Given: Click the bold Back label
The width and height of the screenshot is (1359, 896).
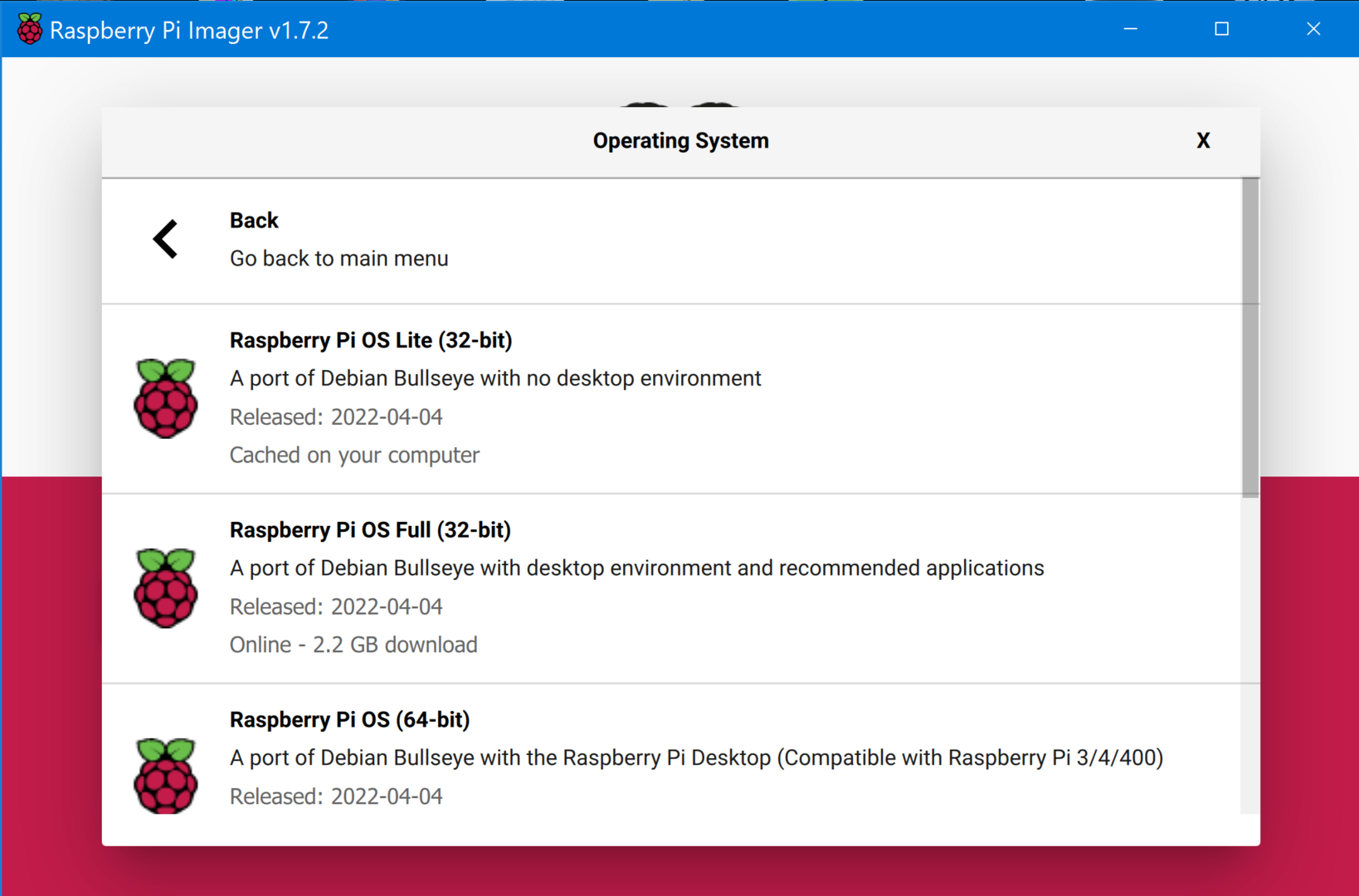Looking at the screenshot, I should (254, 221).
